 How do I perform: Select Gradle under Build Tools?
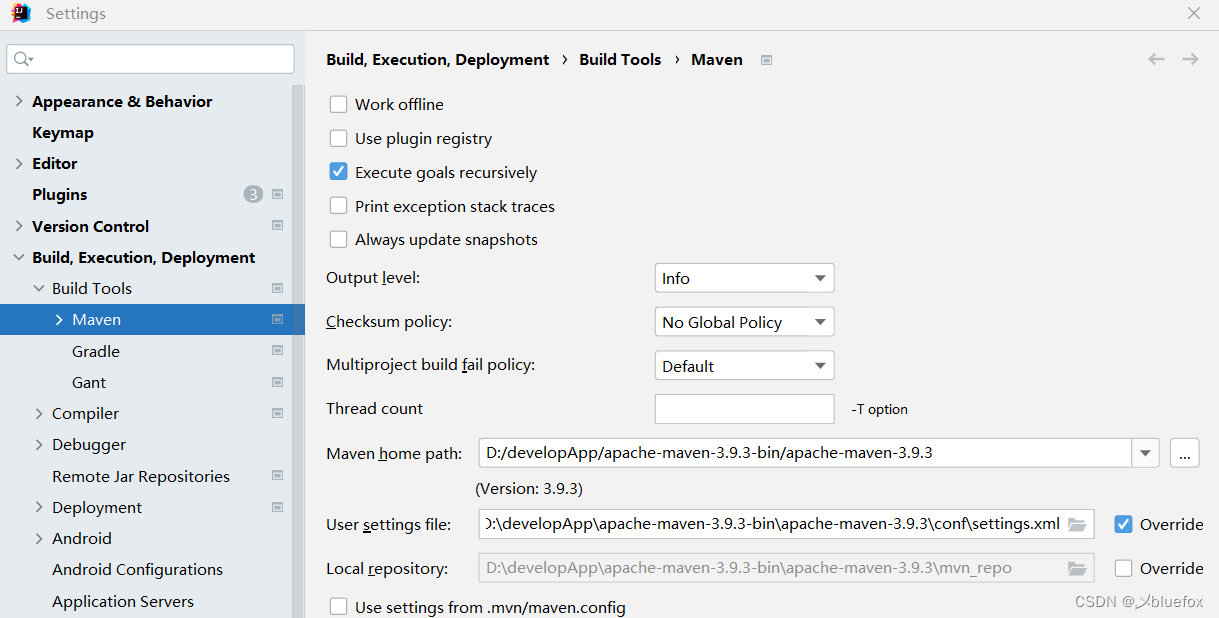point(96,351)
